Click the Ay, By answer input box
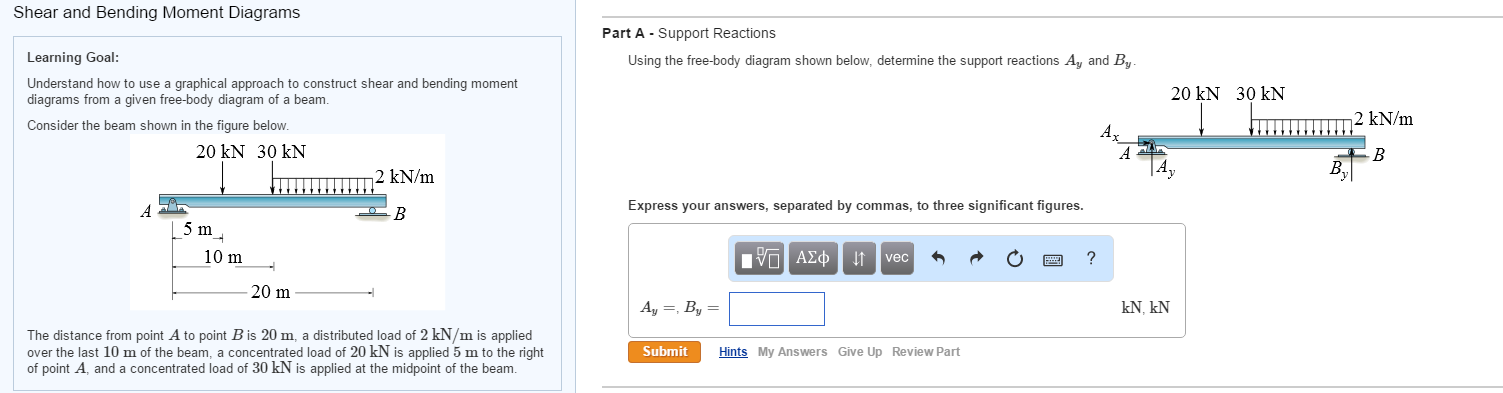 [x=777, y=309]
